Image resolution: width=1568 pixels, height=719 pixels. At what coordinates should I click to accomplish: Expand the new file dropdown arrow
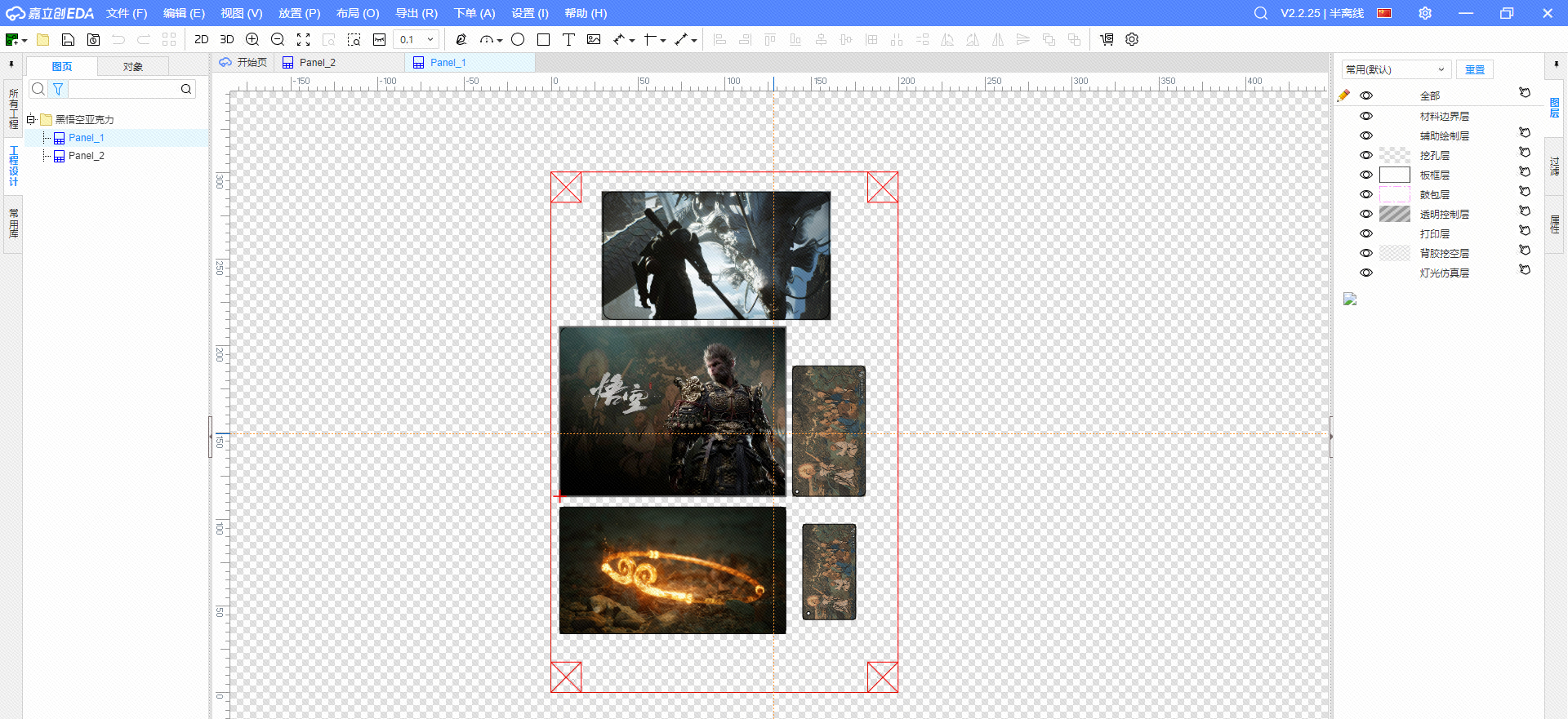click(x=24, y=40)
